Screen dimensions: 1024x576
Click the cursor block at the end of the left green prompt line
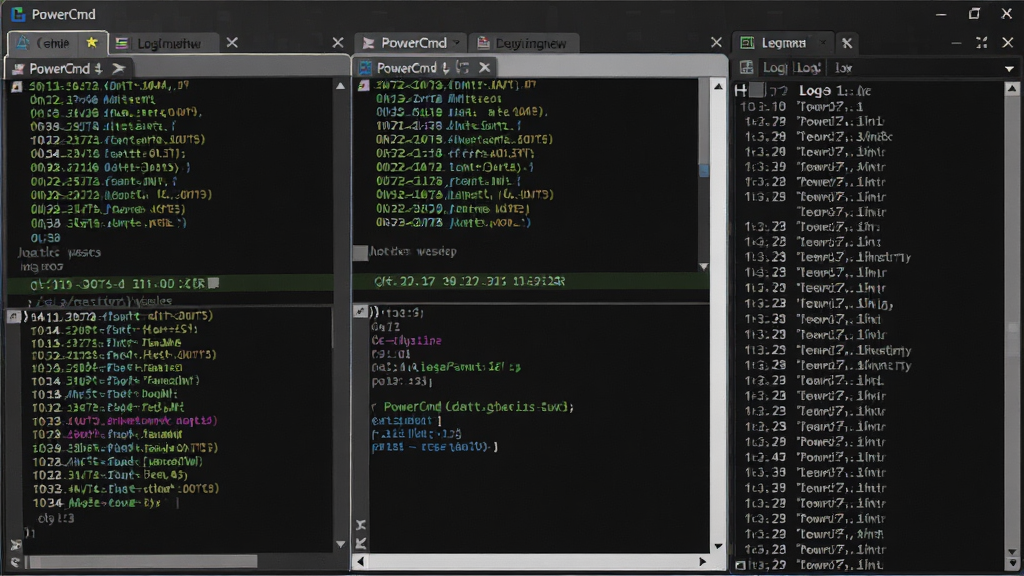(213, 283)
